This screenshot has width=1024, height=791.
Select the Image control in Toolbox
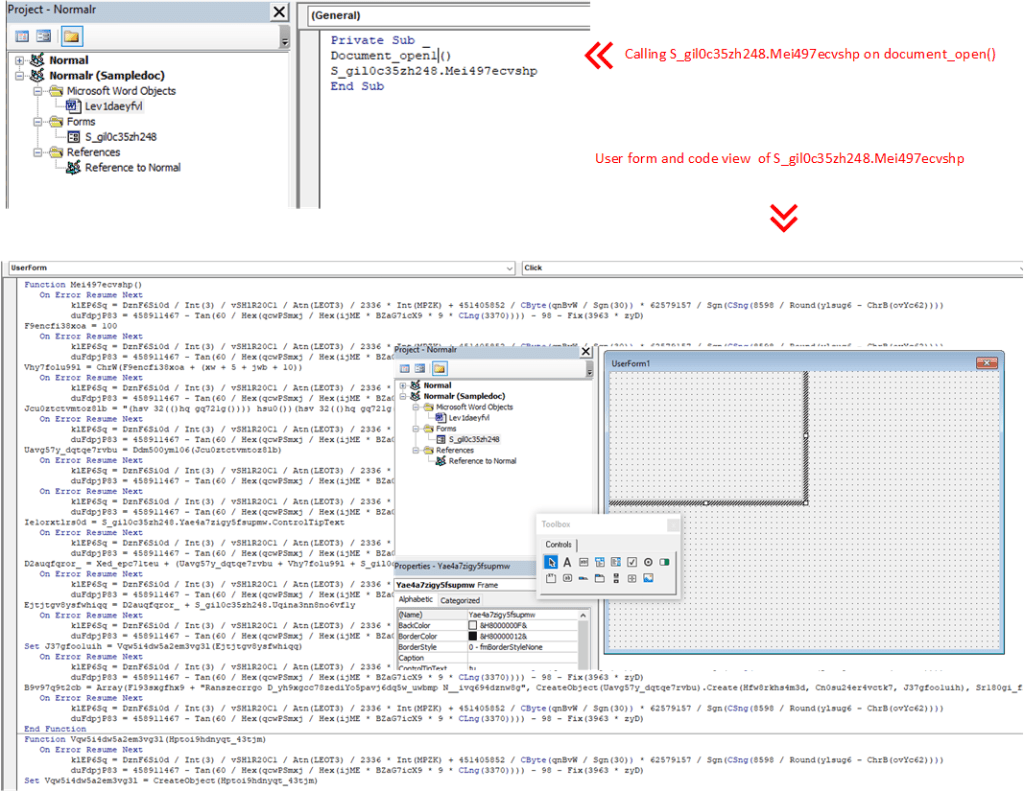tap(648, 578)
